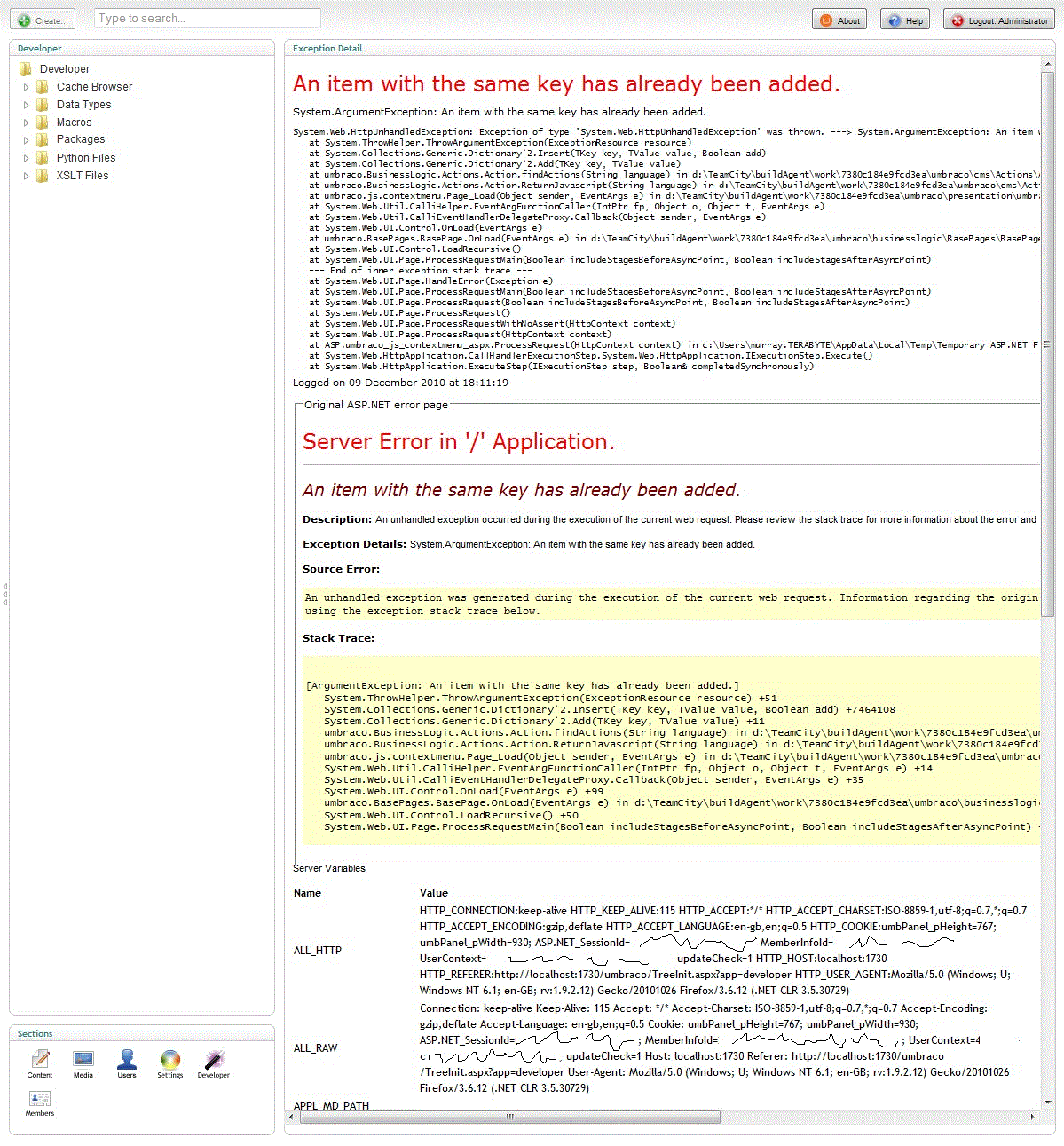Viewport: 1064px width, 1146px height.
Task: Expand the Python Files tree node
Action: (26, 158)
